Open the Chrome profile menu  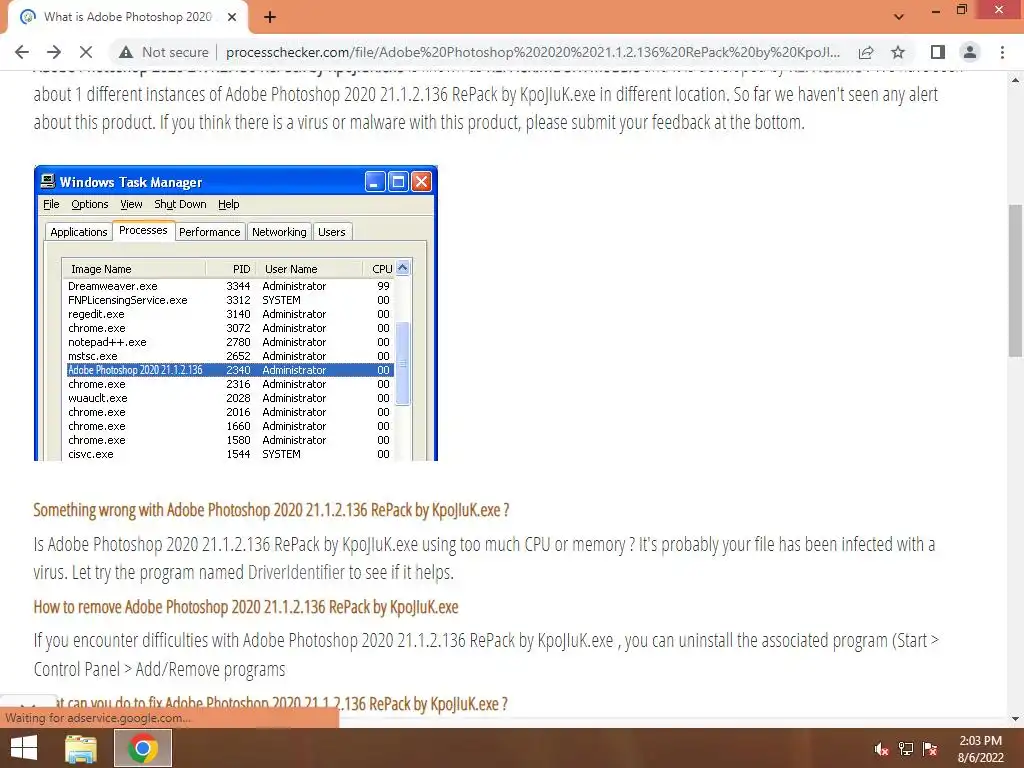[x=970, y=52]
